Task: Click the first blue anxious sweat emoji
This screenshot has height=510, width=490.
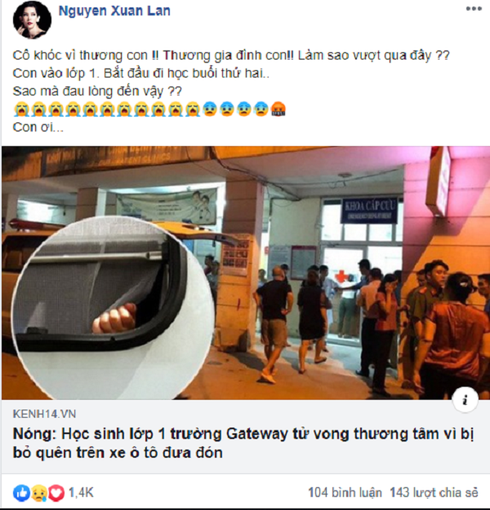Action: coord(210,109)
